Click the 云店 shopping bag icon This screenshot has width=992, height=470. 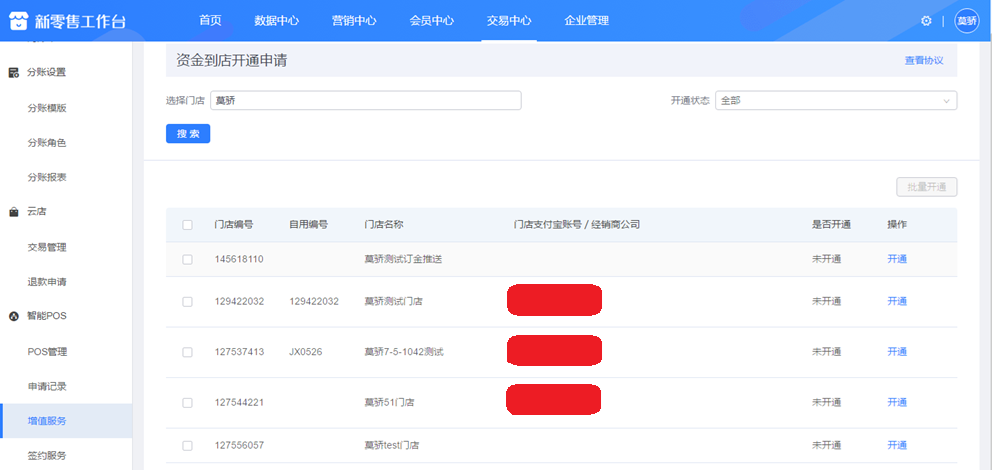click(13, 213)
